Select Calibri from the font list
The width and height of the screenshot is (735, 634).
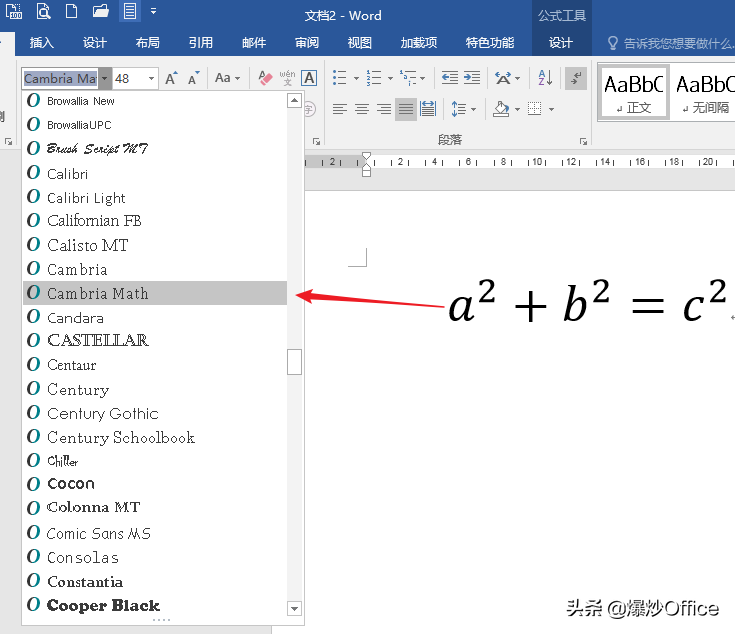coord(155,174)
